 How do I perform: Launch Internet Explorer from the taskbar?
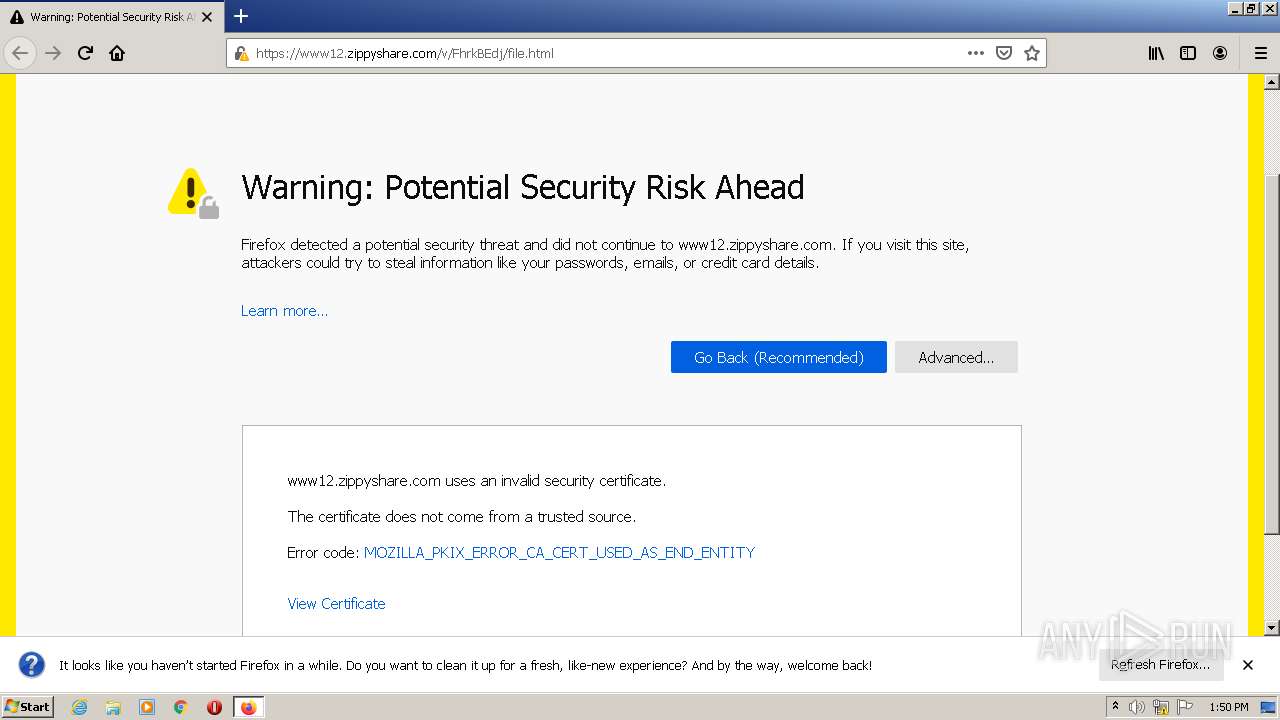80,707
